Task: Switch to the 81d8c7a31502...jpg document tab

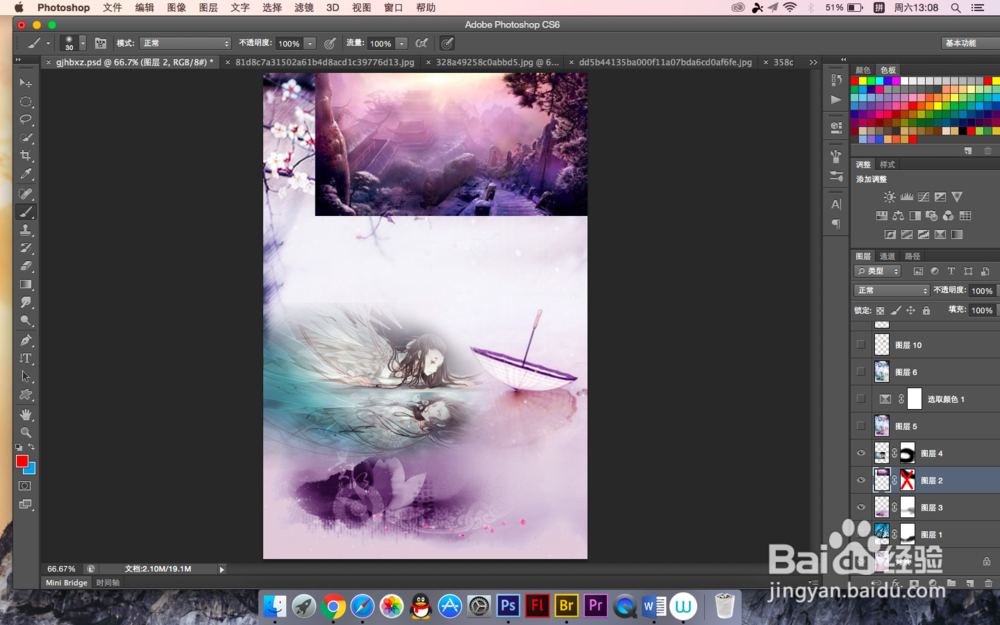Action: click(325, 62)
